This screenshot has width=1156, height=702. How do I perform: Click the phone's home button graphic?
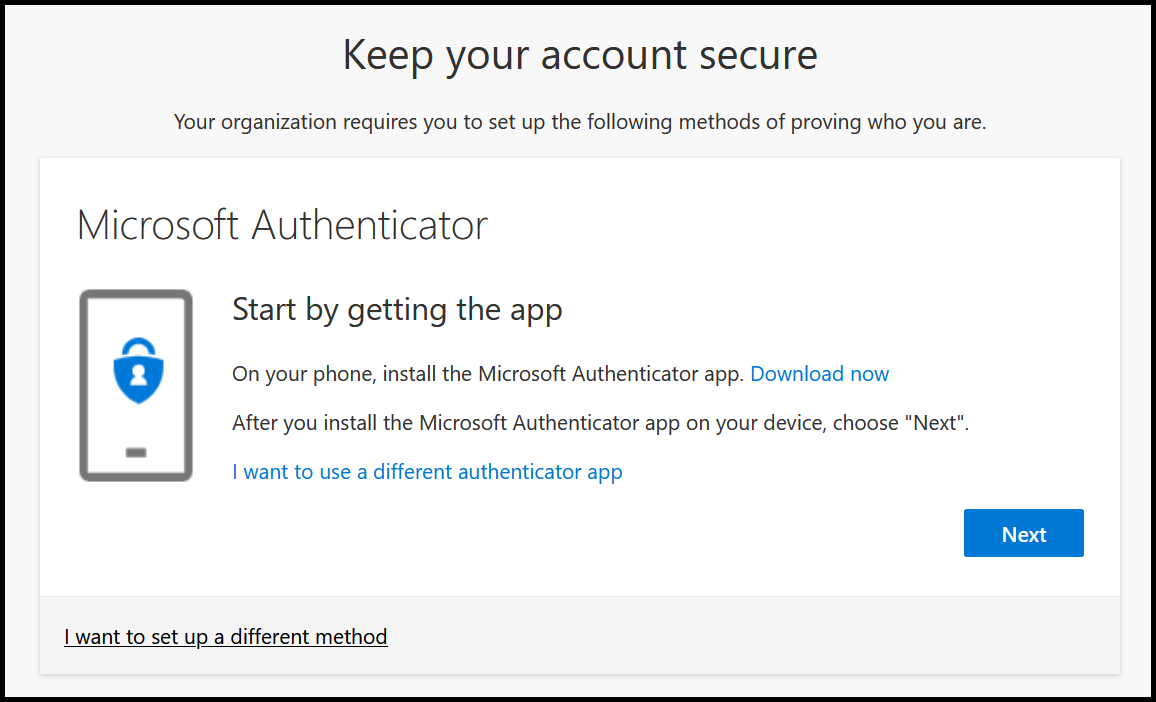coord(136,452)
